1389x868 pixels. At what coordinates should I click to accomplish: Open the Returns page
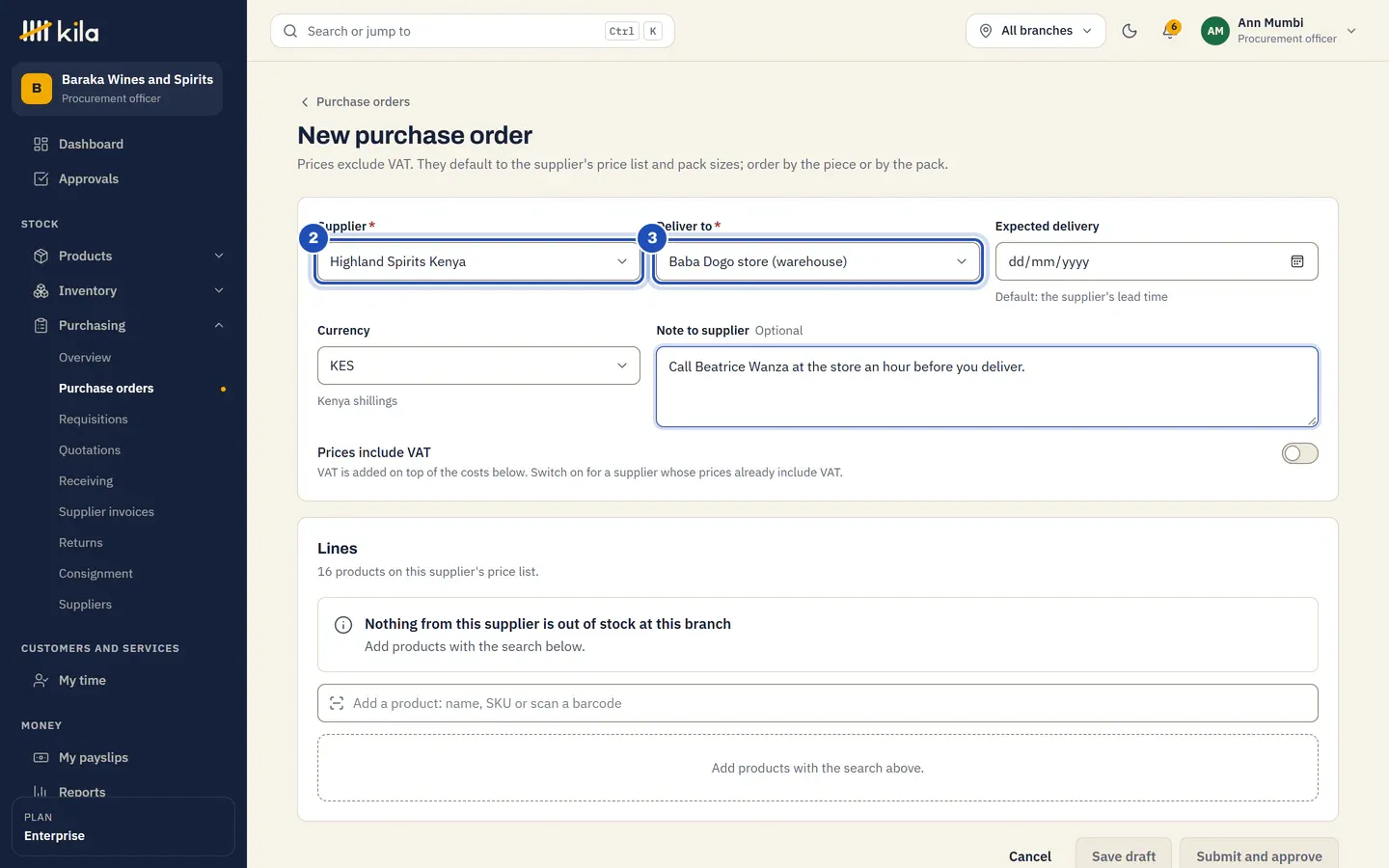coord(81,542)
